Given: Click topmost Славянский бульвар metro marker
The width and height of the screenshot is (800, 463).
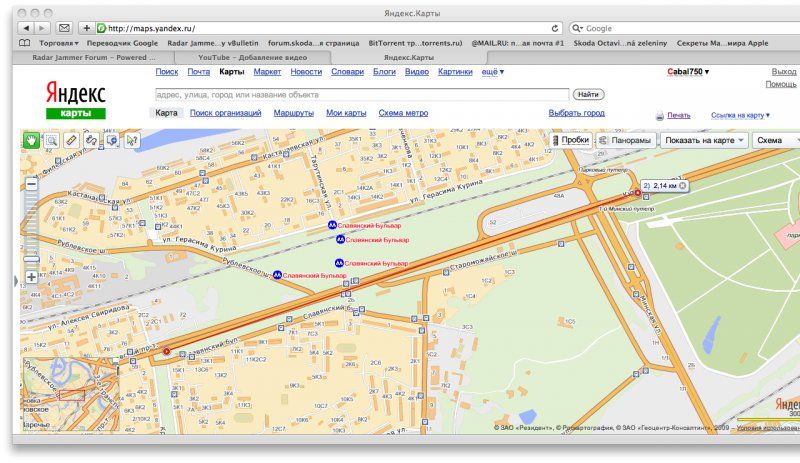Looking at the screenshot, I should pyautogui.click(x=332, y=225).
